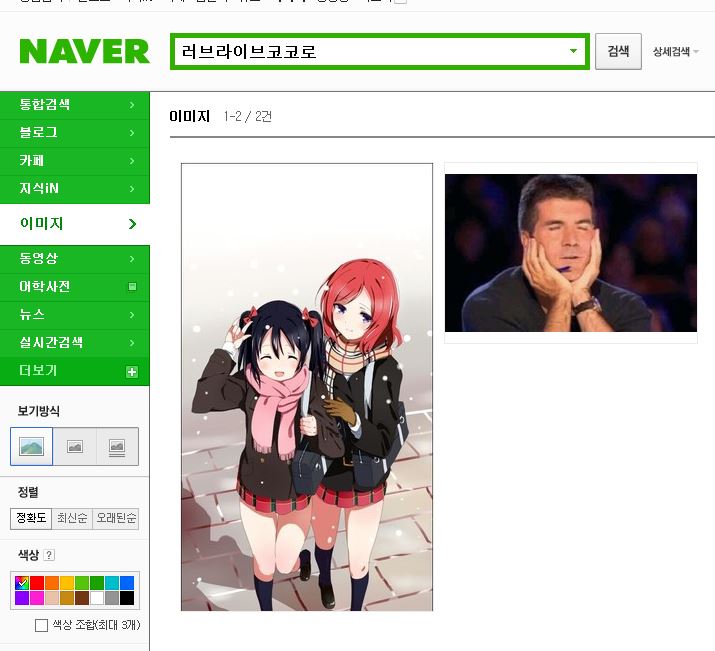715x651 pixels.
Task: Pick the dark brown color swatch
Action: [x=82, y=598]
